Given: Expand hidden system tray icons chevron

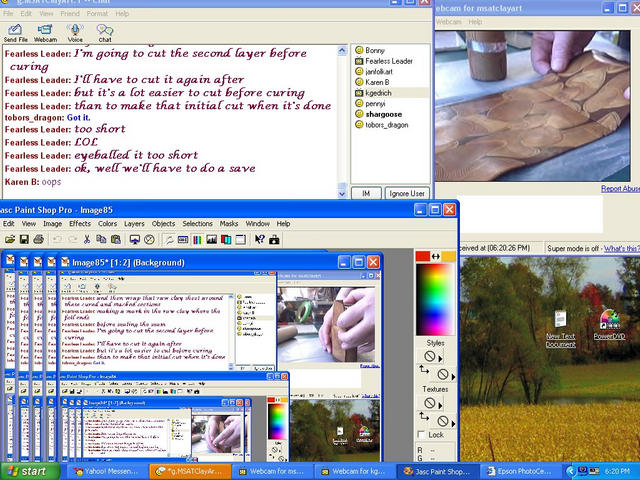Looking at the screenshot, I should click(570, 471).
